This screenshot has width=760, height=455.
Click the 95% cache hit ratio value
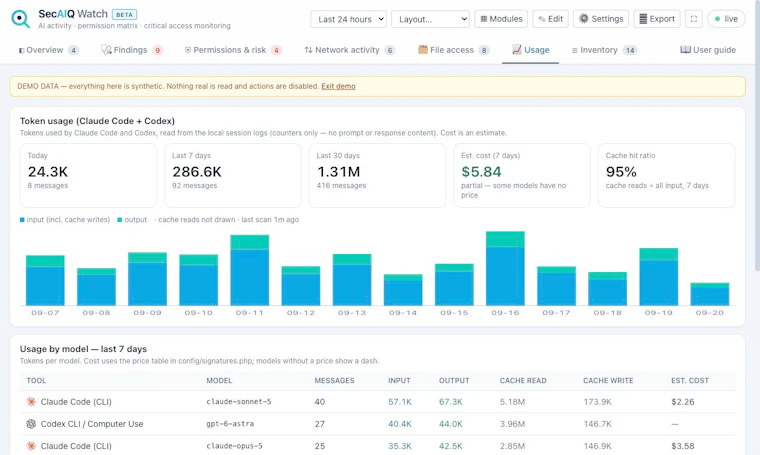[621, 172]
